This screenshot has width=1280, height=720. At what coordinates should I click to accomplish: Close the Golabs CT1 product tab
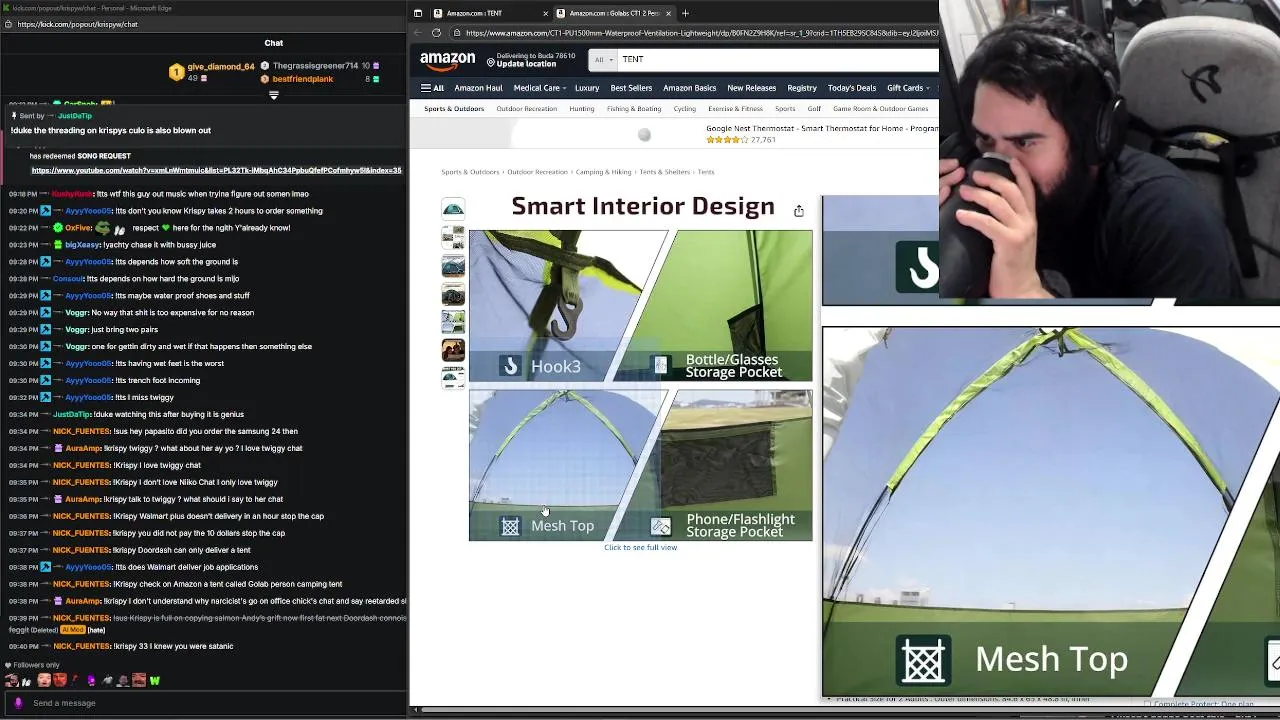pos(668,13)
